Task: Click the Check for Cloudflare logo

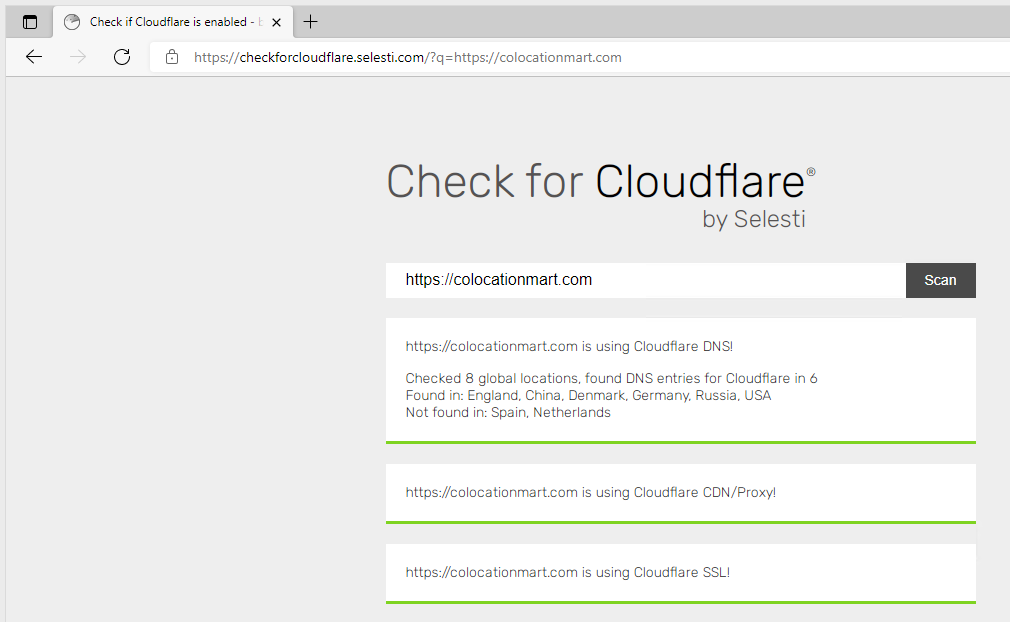Action: (x=600, y=183)
